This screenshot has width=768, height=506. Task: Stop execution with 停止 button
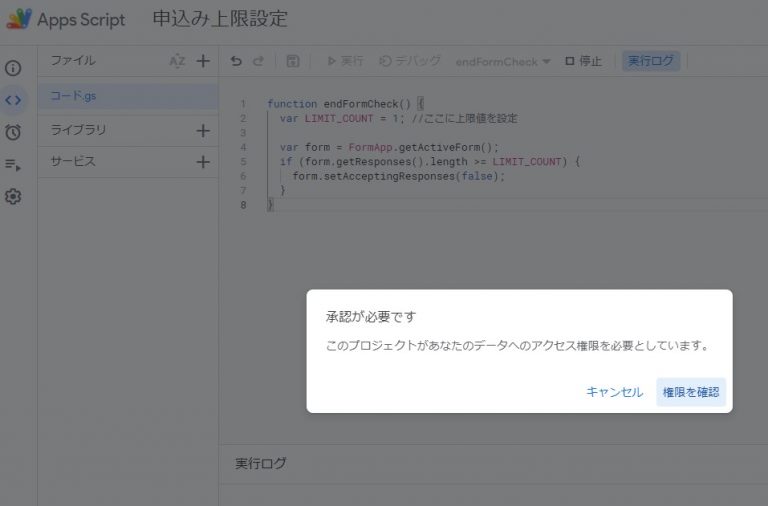click(583, 61)
